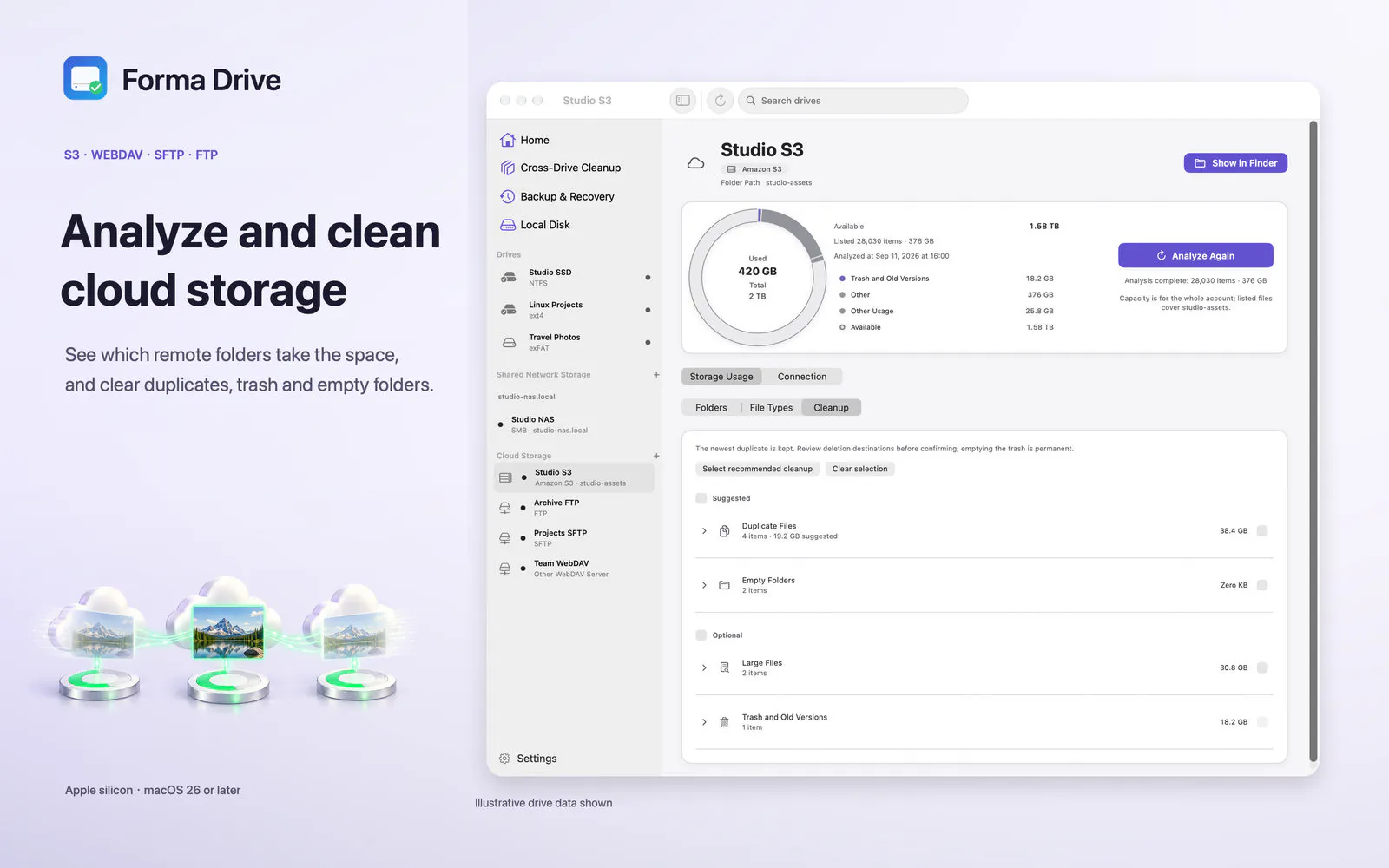Screen dimensions: 1389x868
Task: Expand the Duplicate Files row
Action: 704,531
